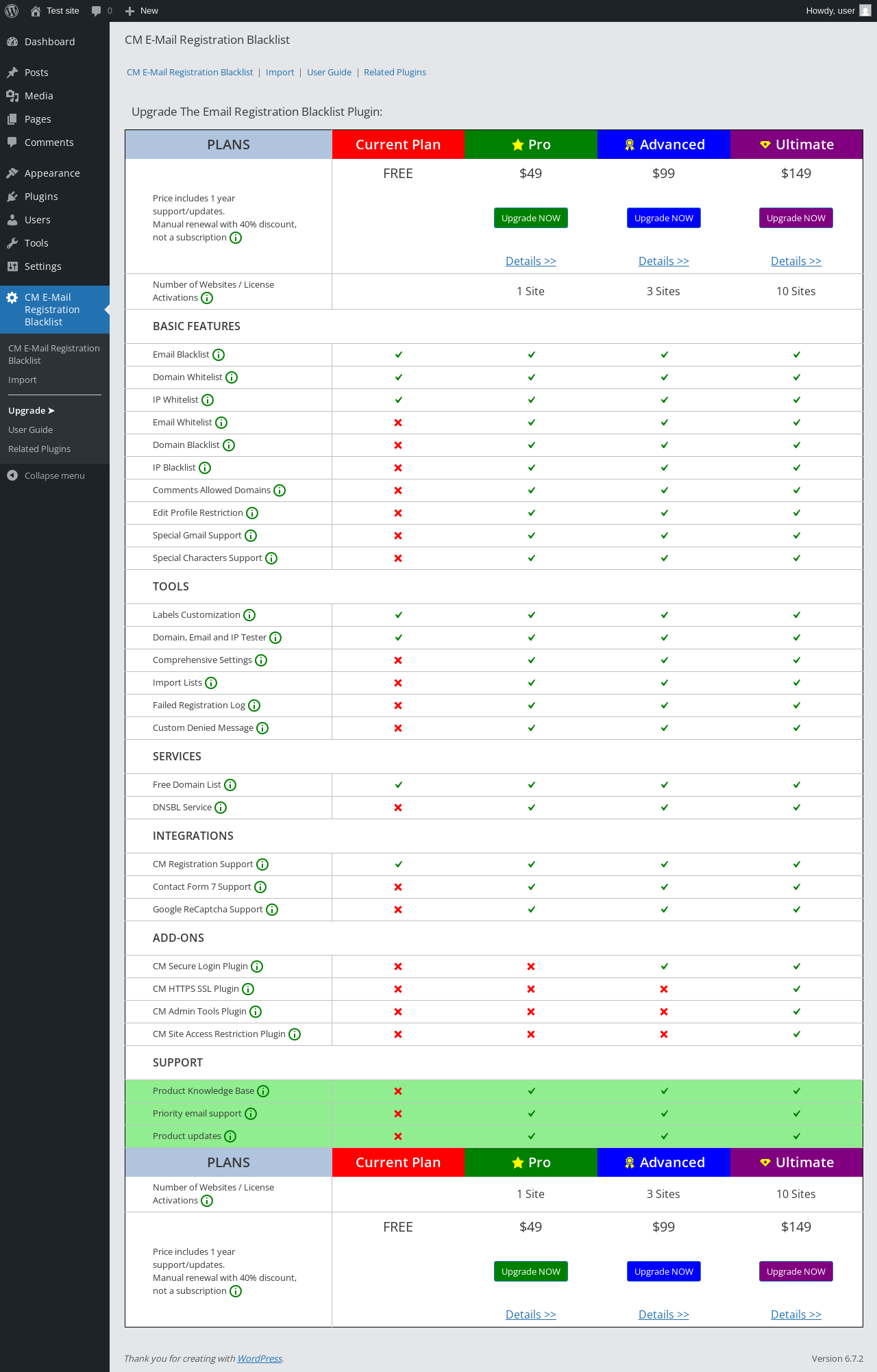
Task: Open Related Plugins in the sidebar submenu
Action: tap(39, 449)
